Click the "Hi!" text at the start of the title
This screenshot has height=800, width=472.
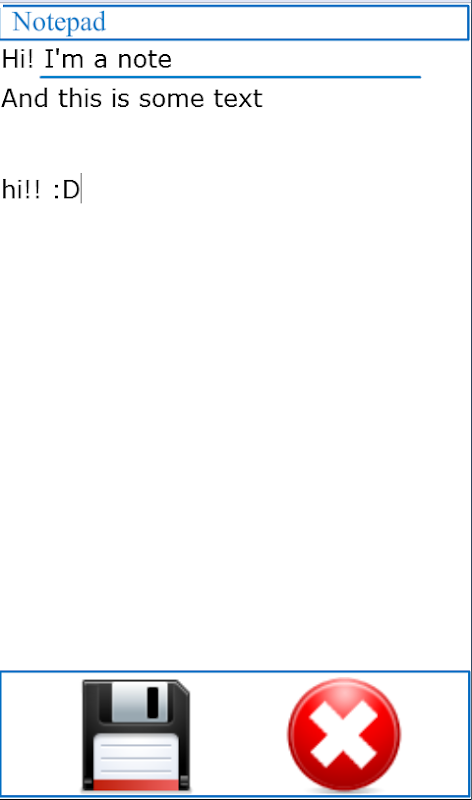pos(18,59)
